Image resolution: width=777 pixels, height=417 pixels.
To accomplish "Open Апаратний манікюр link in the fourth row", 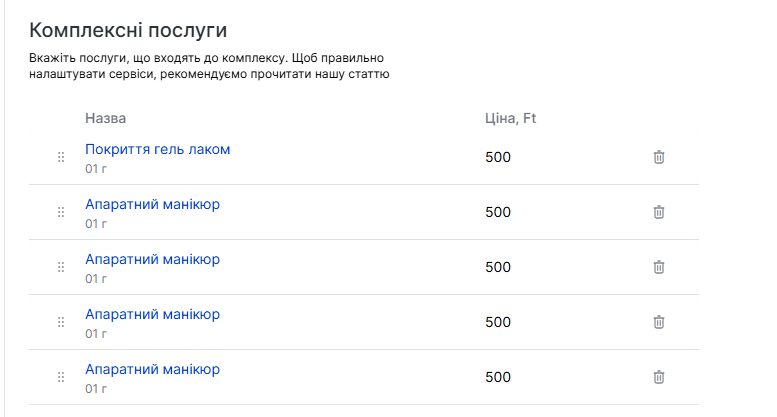I will [x=152, y=314].
